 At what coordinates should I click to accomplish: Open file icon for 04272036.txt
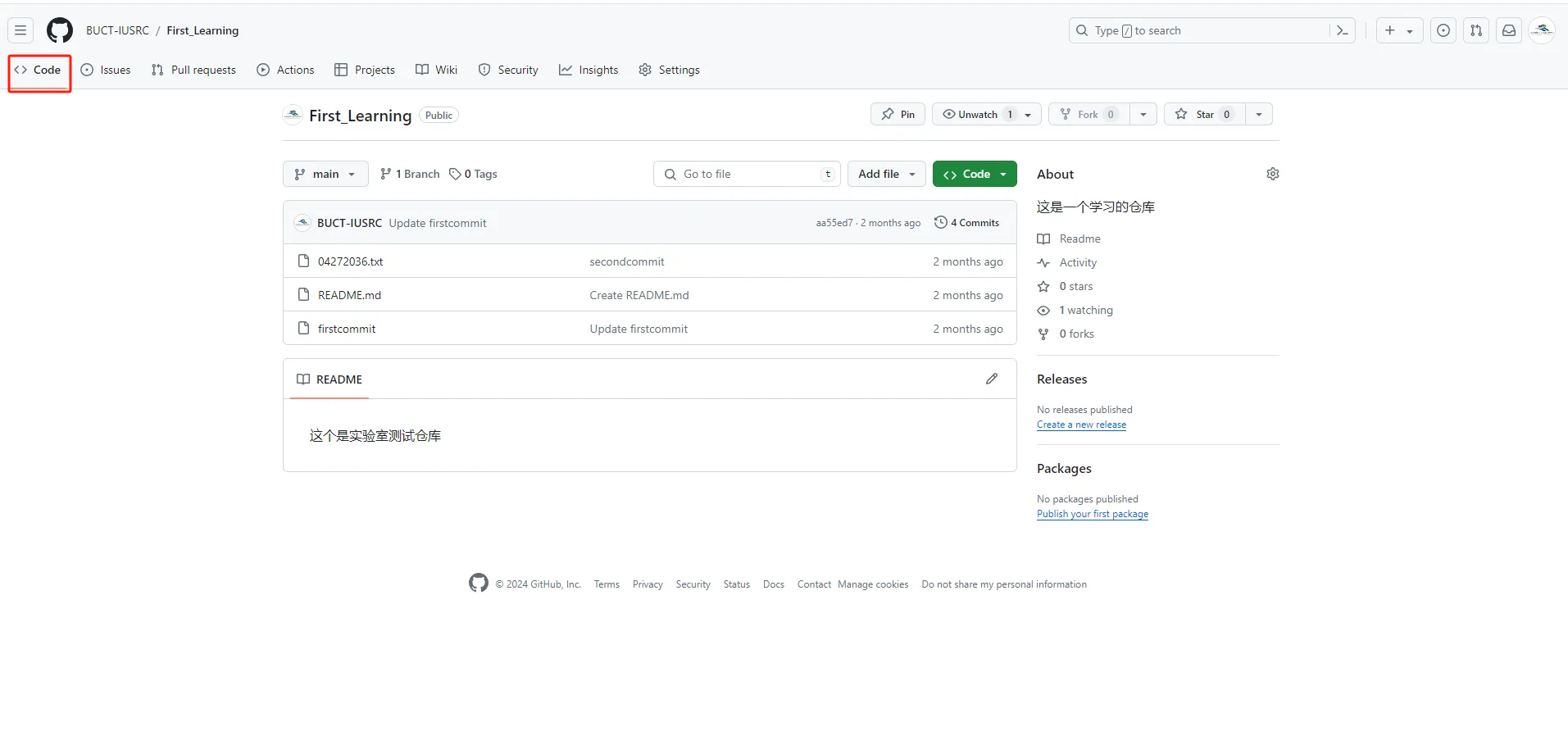click(303, 261)
